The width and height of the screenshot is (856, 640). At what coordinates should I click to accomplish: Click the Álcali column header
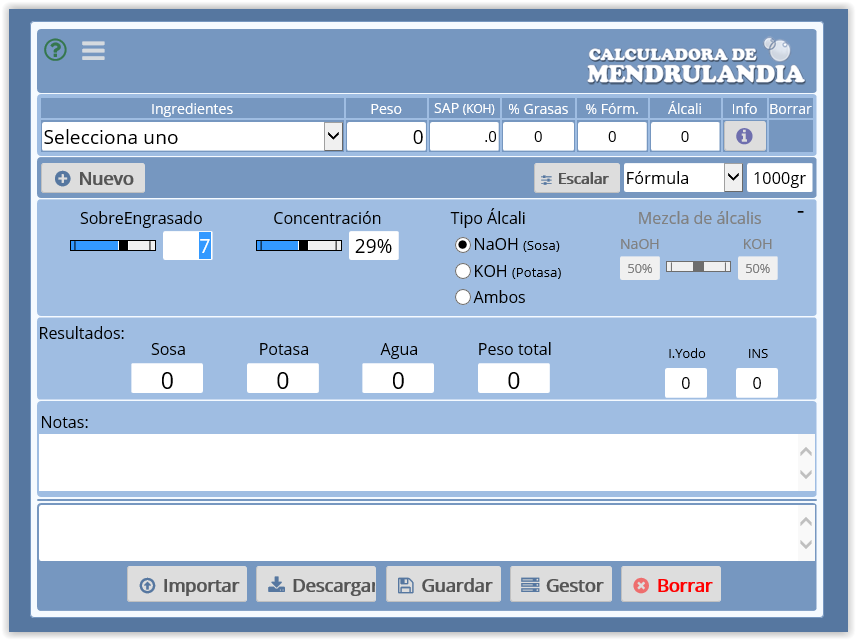pos(685,109)
